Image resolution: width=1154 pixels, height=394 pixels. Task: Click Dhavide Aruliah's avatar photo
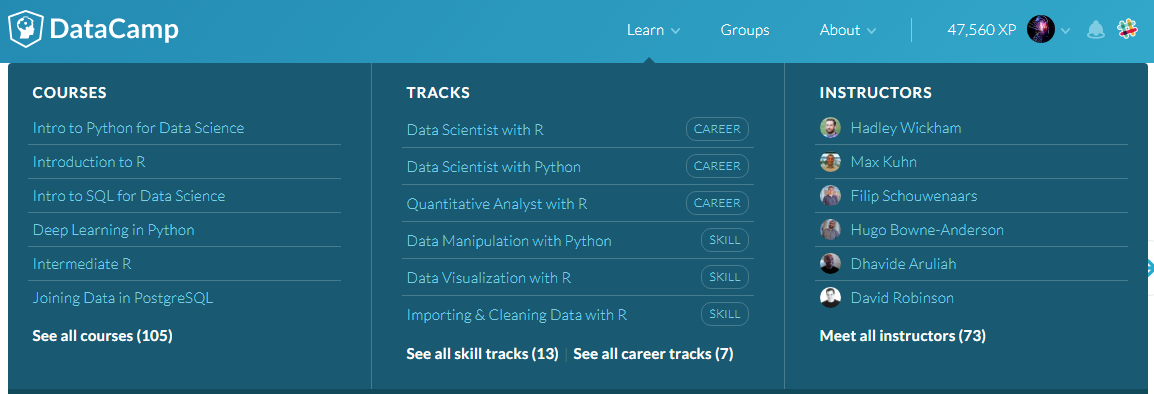tap(830, 264)
